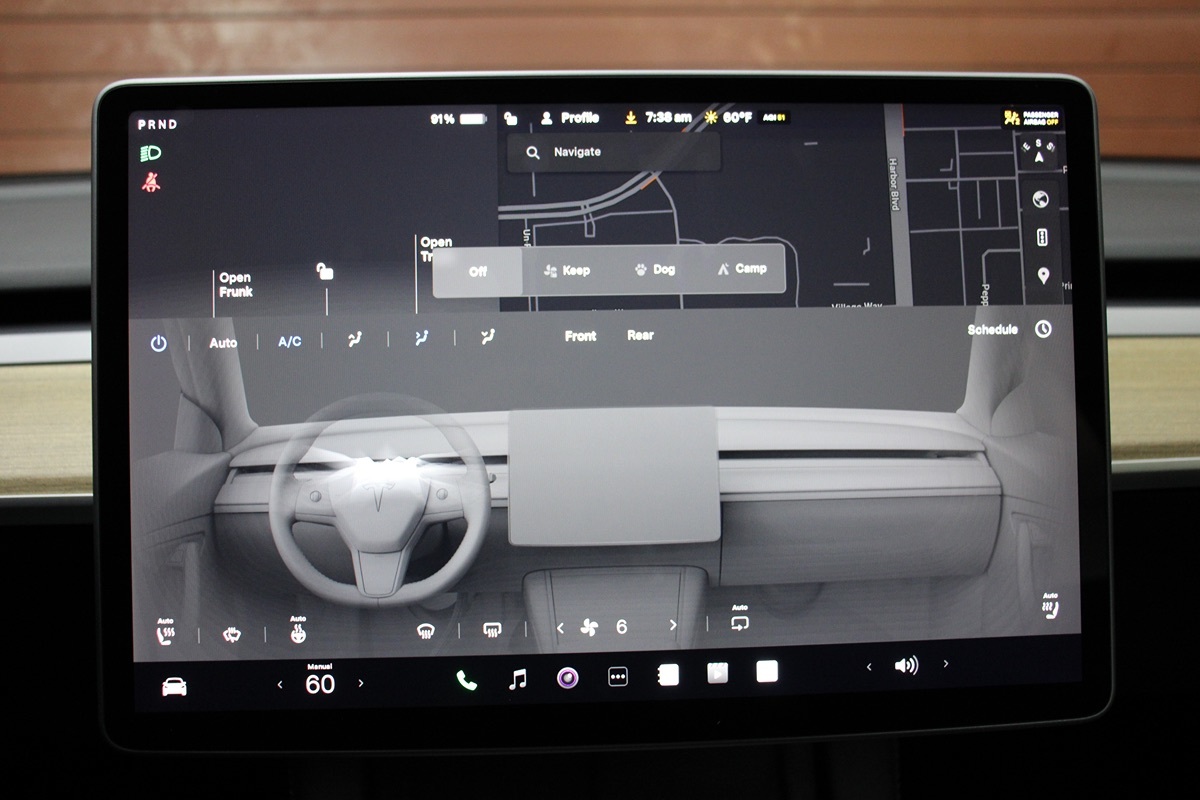Screen dimensions: 1200x800
Task: Tap the Open Frunk label
Action: 236,285
